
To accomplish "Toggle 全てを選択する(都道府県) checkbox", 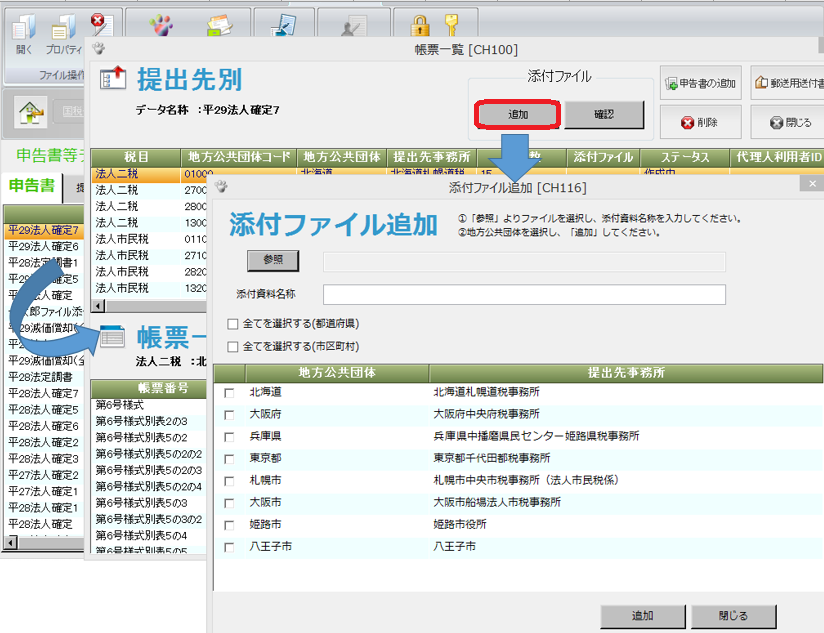I will pyautogui.click(x=233, y=324).
